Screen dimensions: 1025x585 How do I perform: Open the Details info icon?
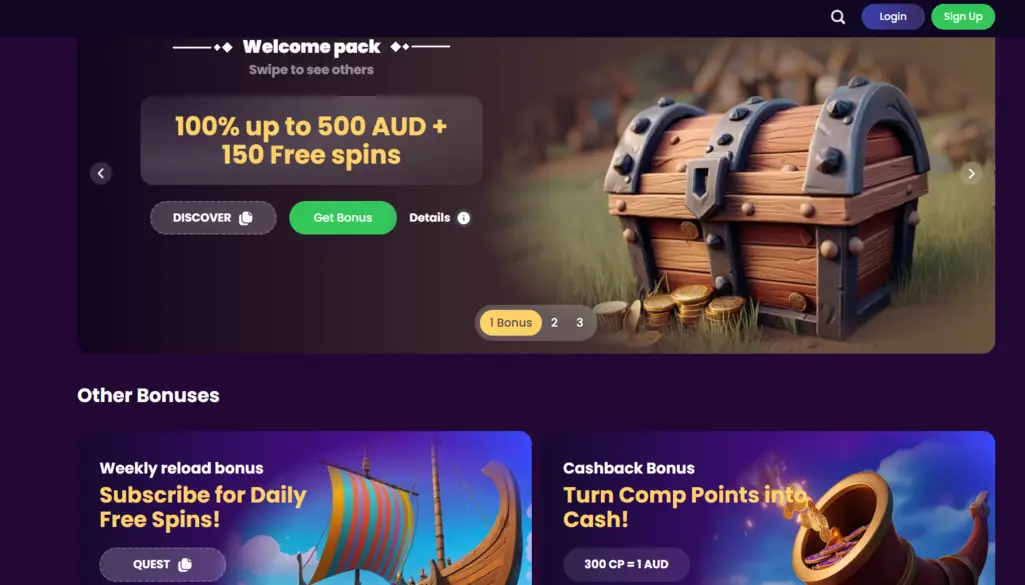(463, 218)
